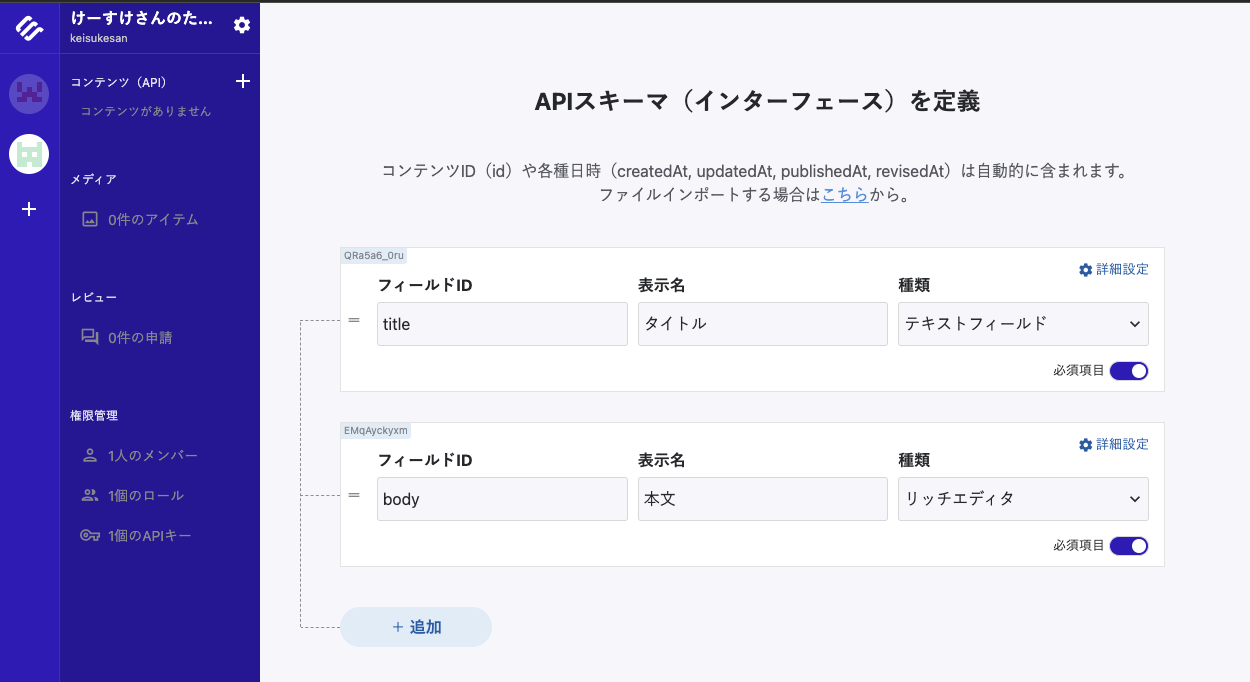Follow the こちら file import link
Image resolution: width=1250 pixels, height=682 pixels.
(845, 195)
